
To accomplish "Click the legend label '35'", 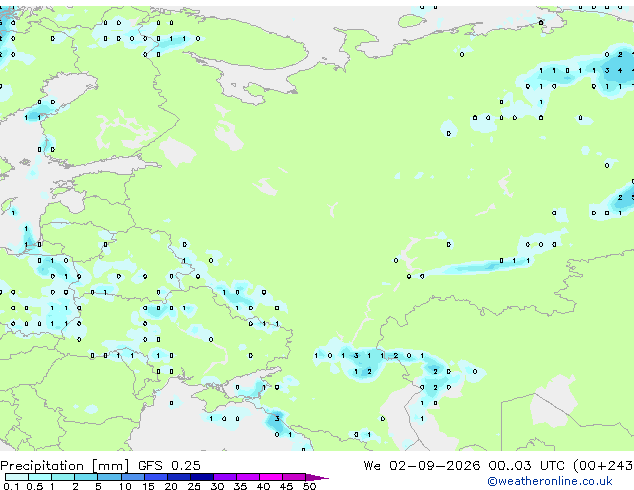I will coord(240,486).
